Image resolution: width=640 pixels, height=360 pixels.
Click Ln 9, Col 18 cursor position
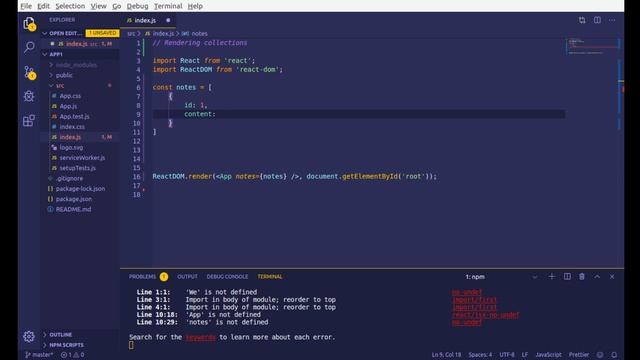[x=446, y=355]
